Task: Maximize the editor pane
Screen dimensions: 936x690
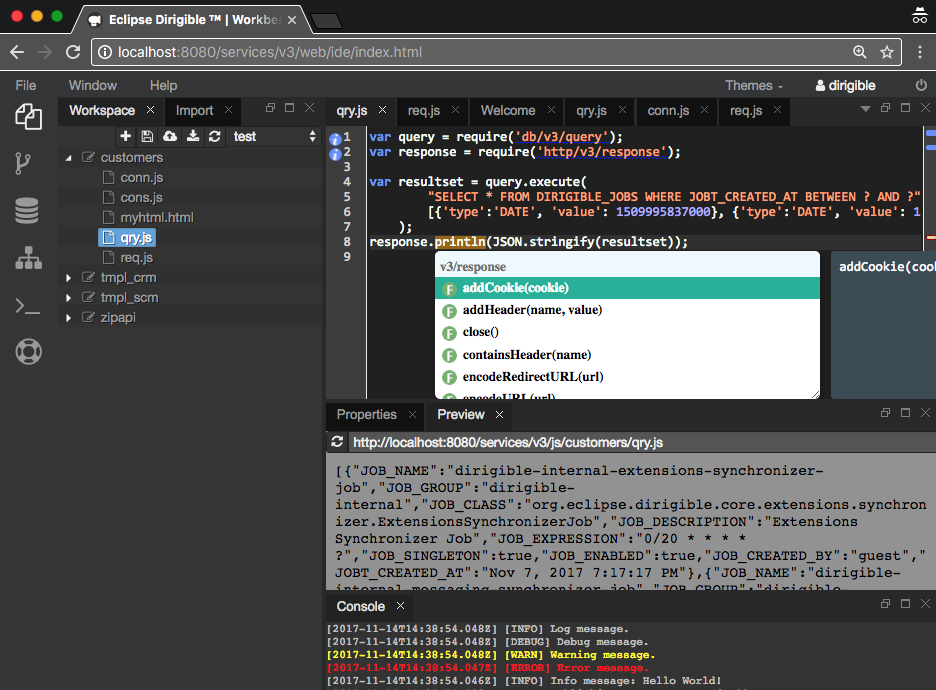Action: [x=905, y=108]
